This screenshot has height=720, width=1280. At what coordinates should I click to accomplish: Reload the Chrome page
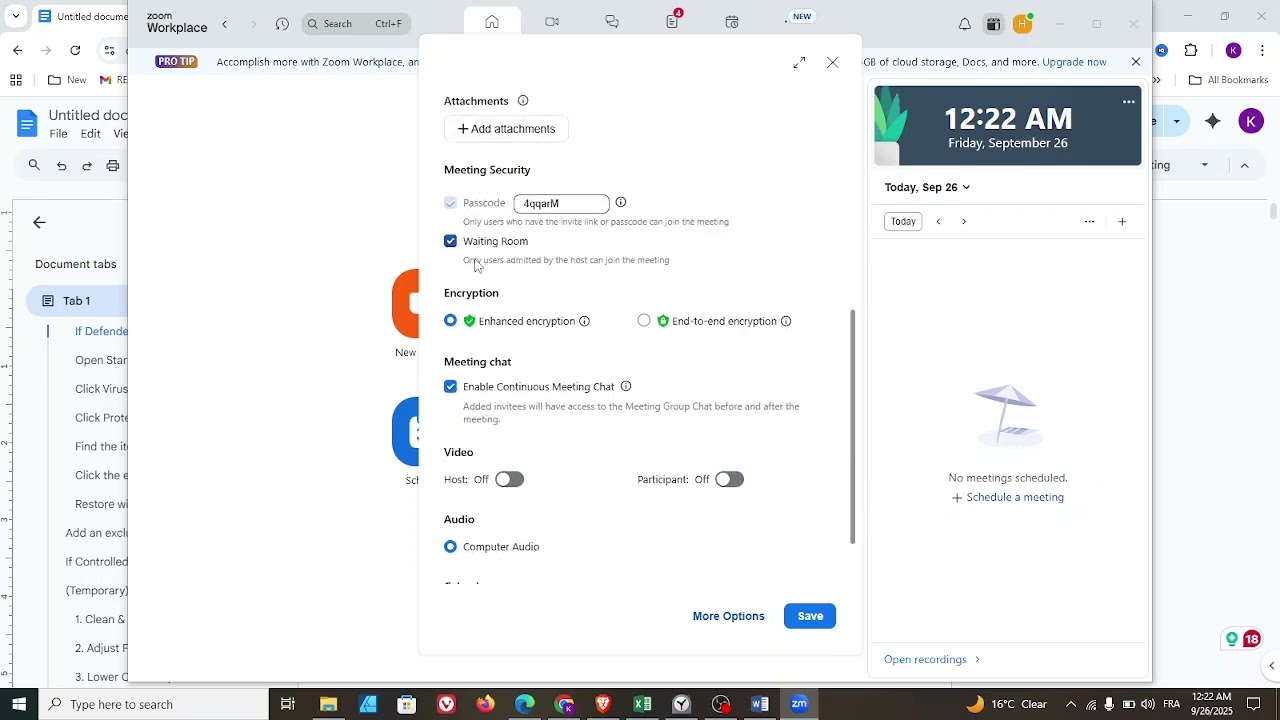click(75, 50)
